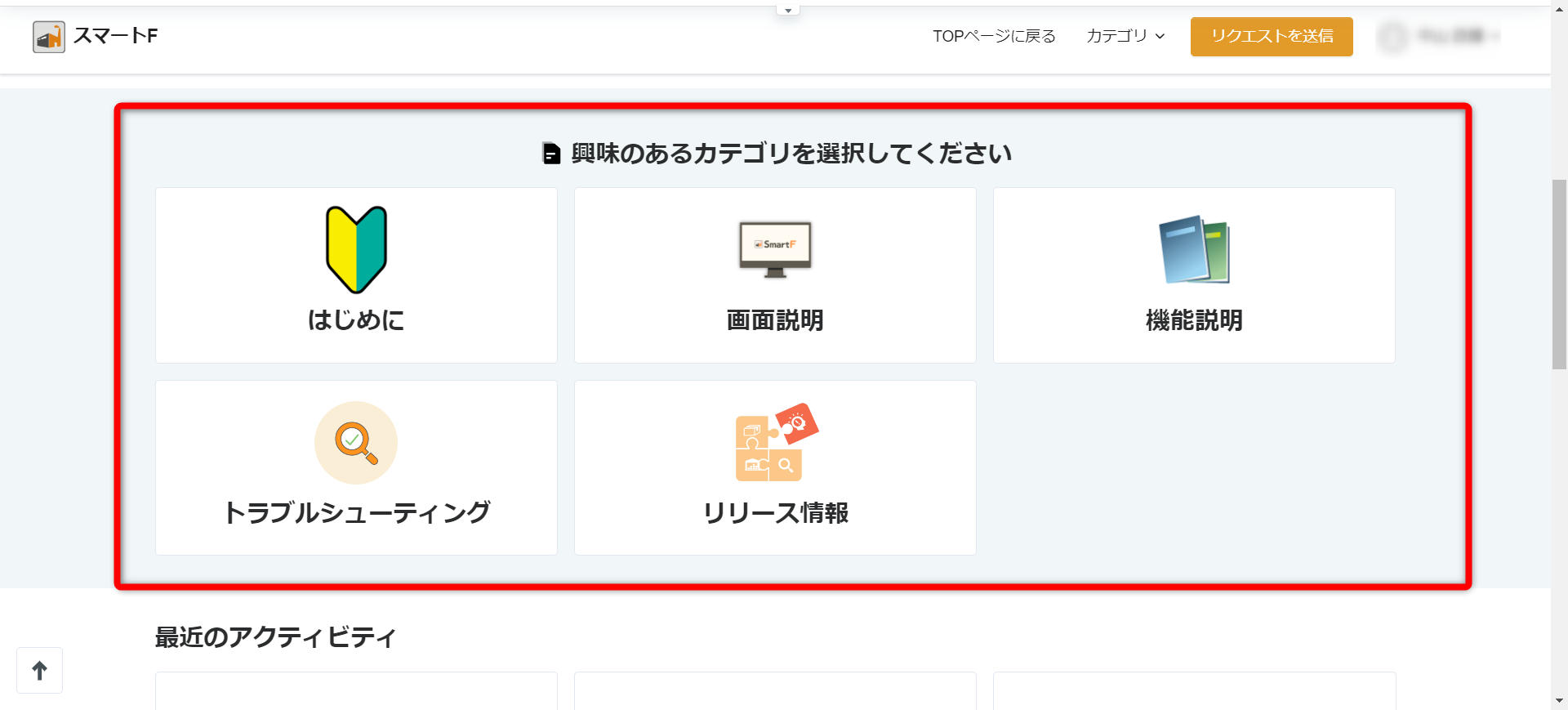
Task: Click the SmartF monitor icon
Action: click(x=775, y=249)
